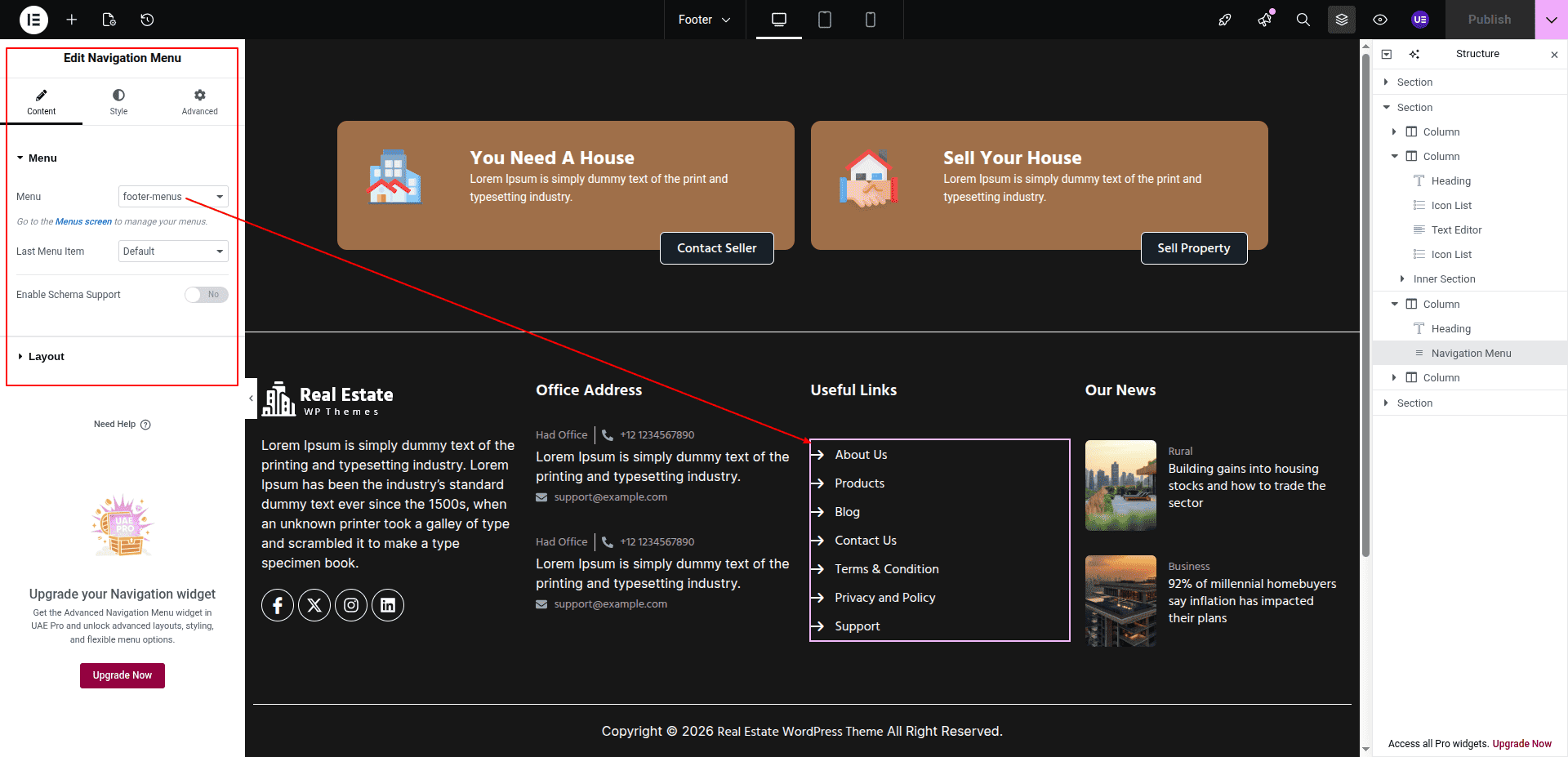The width and height of the screenshot is (1568, 757).
Task: Toggle the Enable Schema Support switch
Action: (206, 295)
